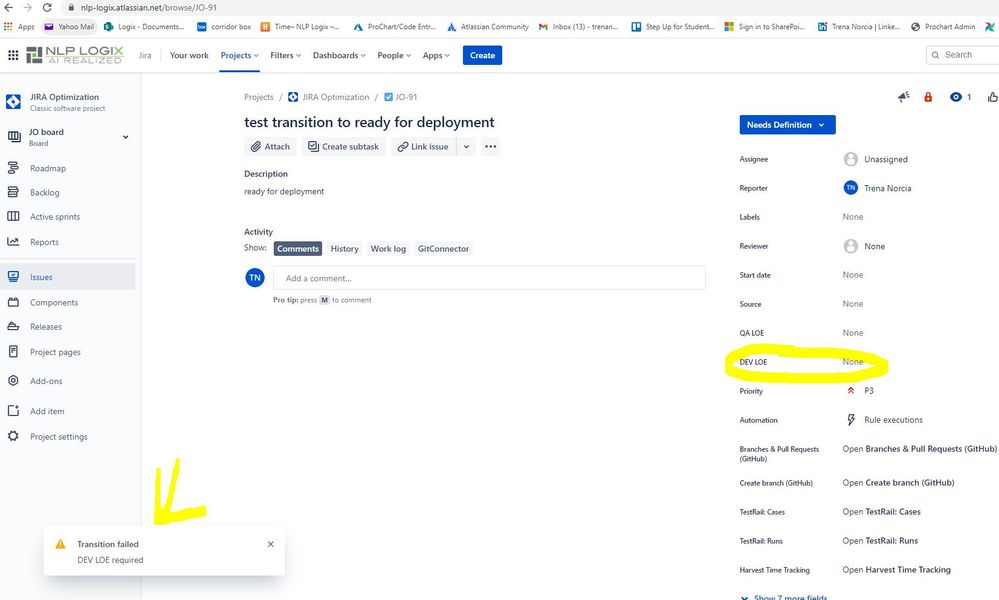Open TestRail: Runs link
The width and height of the screenshot is (999, 600).
[x=880, y=540]
